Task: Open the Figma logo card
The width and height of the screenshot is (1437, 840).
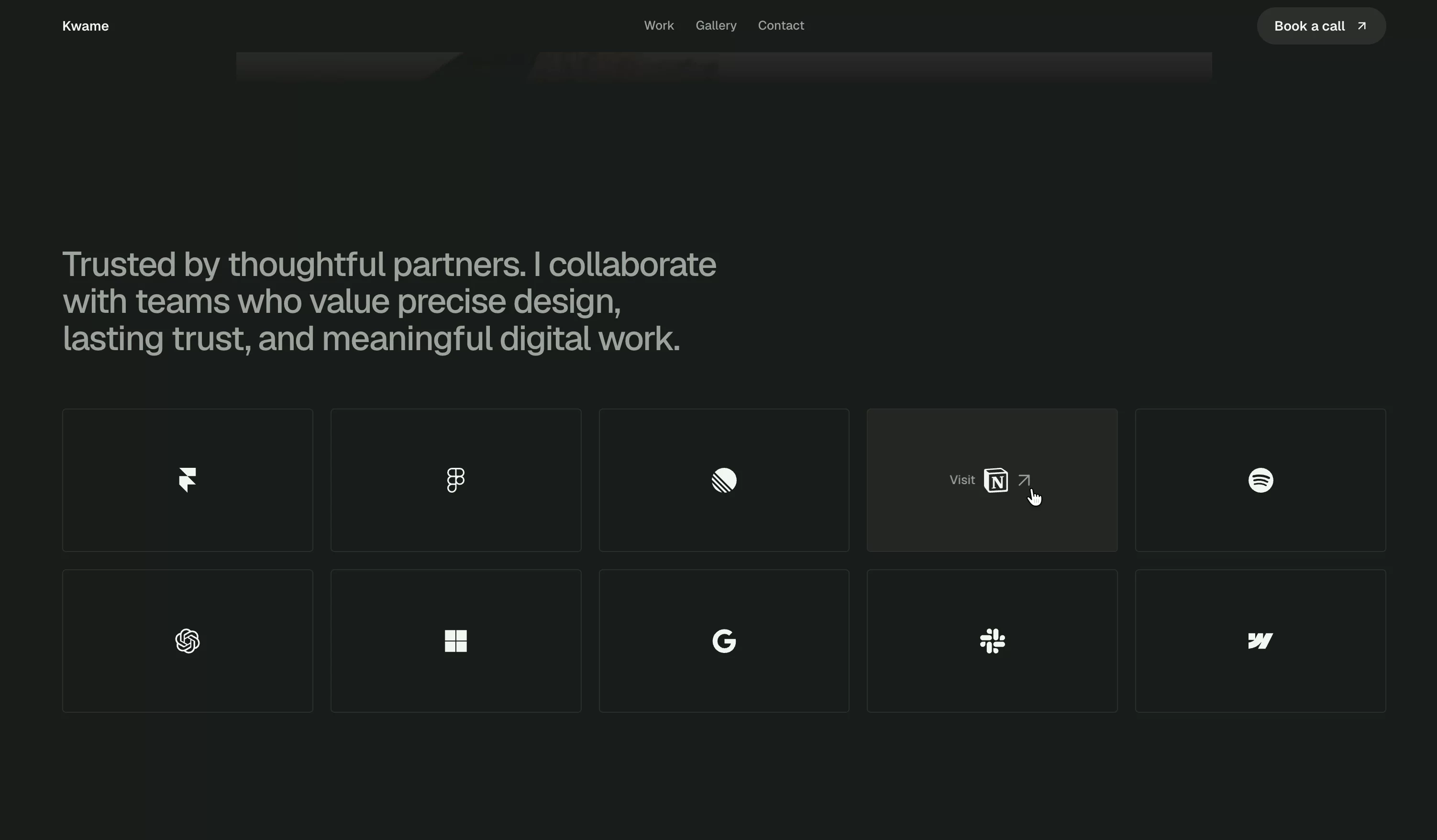Action: [x=455, y=480]
